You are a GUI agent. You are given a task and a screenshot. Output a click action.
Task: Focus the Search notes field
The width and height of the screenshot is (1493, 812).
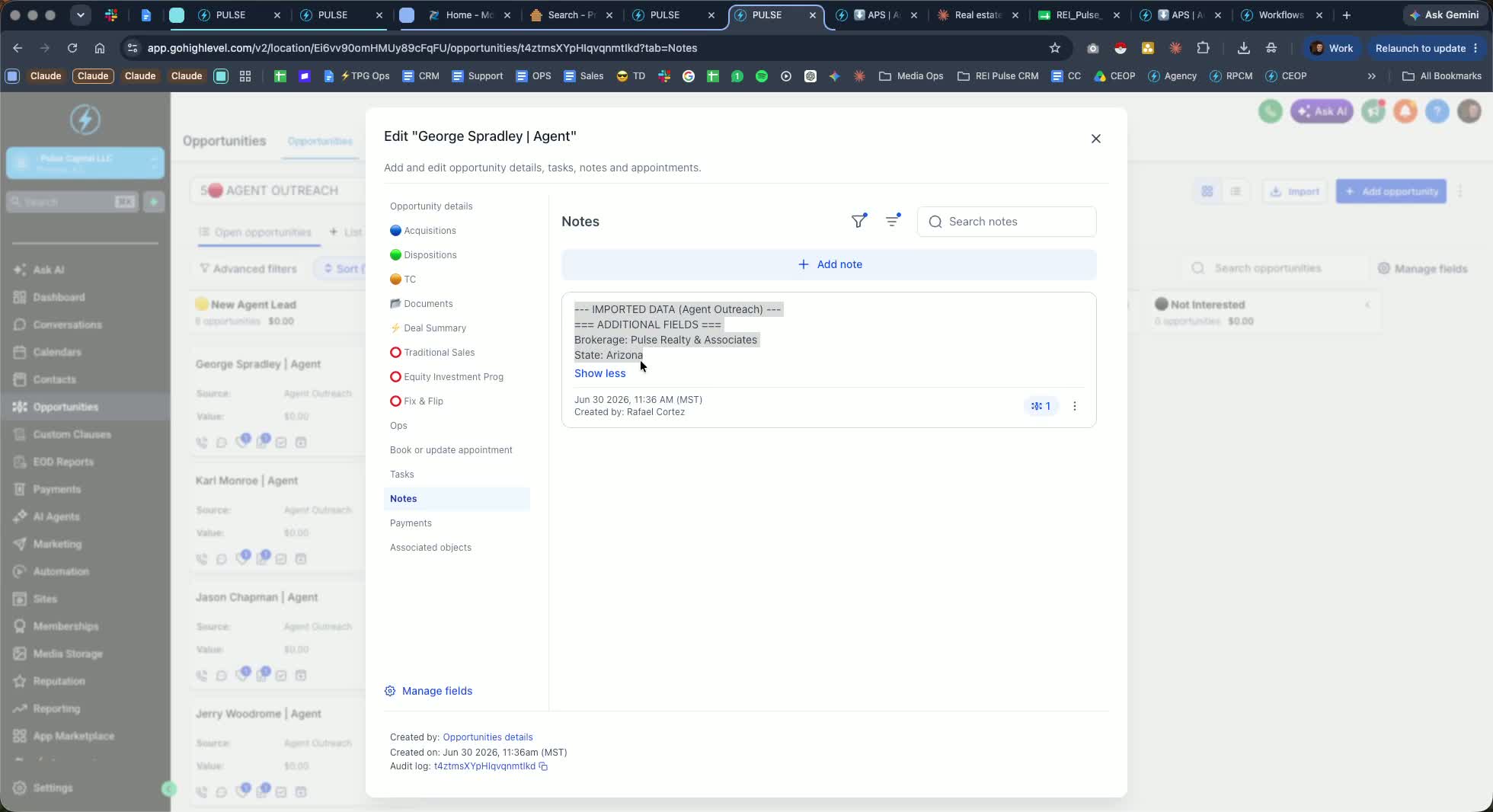click(1006, 222)
